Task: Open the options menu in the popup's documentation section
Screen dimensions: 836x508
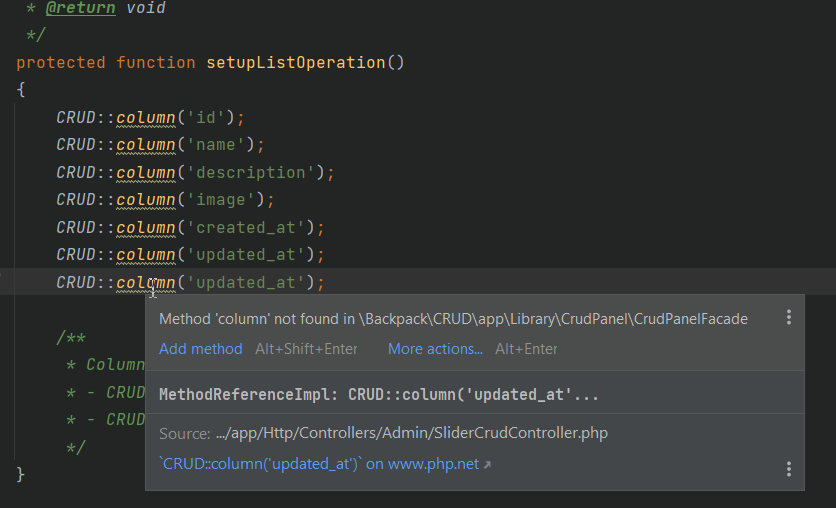Action: 789,469
